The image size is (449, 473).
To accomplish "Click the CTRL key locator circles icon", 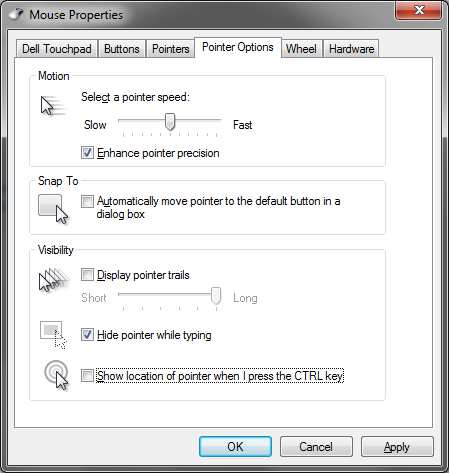I will coord(56,375).
